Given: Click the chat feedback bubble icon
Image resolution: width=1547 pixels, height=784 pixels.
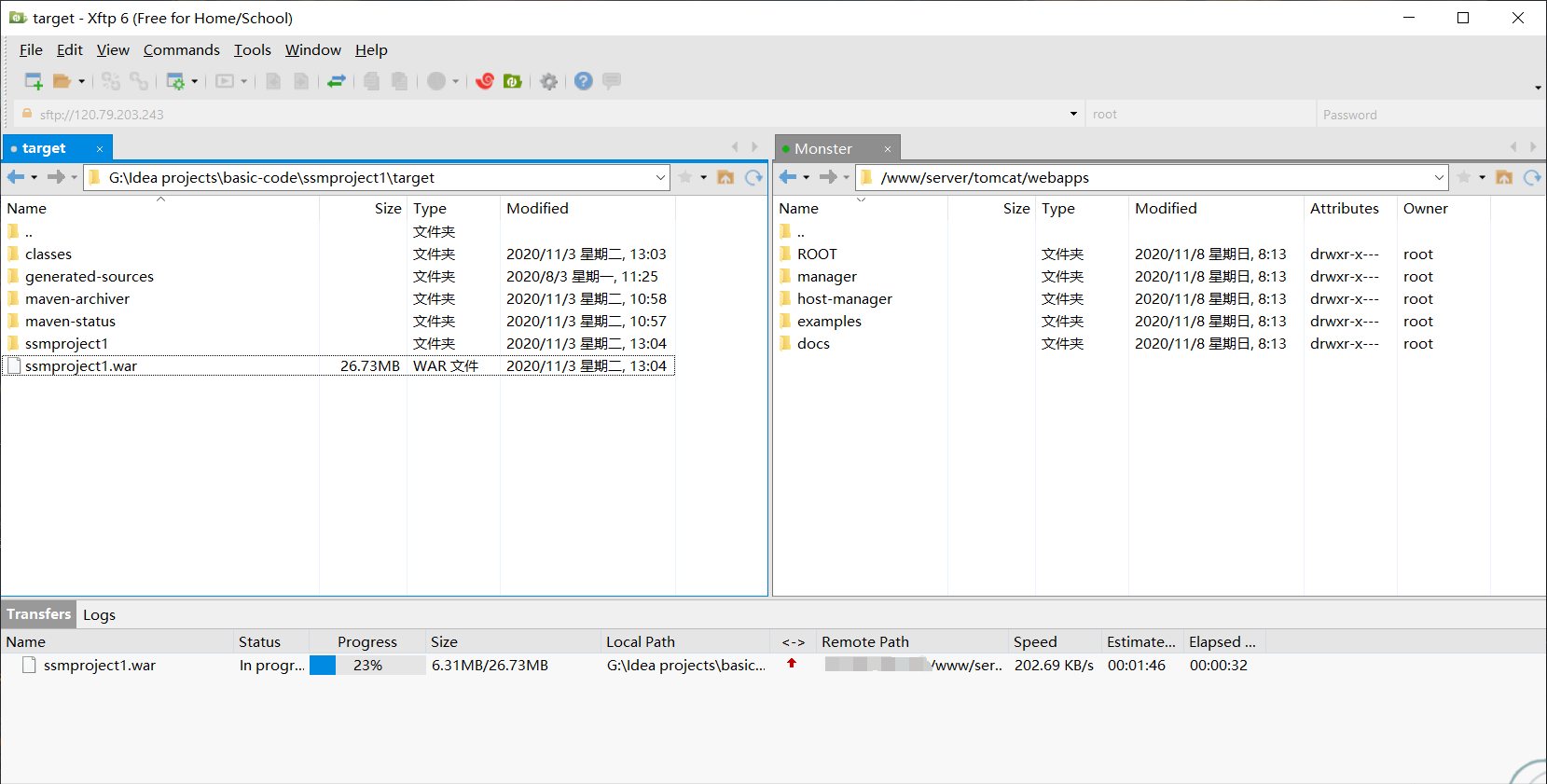Looking at the screenshot, I should click(x=612, y=81).
